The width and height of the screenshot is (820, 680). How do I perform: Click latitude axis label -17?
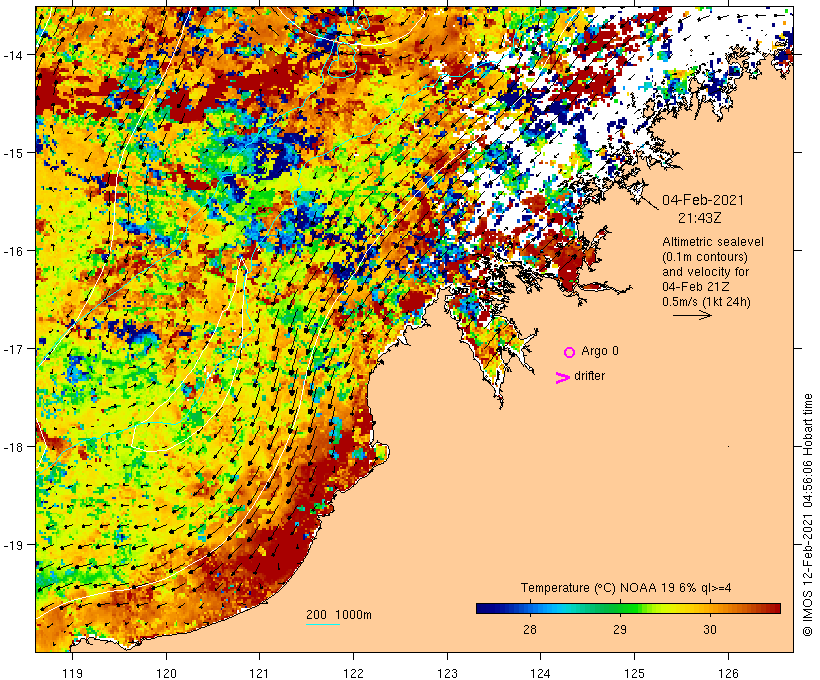pos(13,348)
